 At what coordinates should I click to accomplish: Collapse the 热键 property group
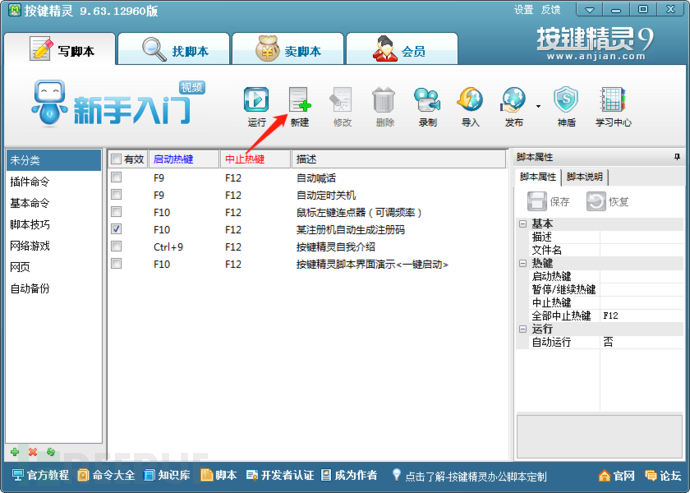tap(523, 263)
